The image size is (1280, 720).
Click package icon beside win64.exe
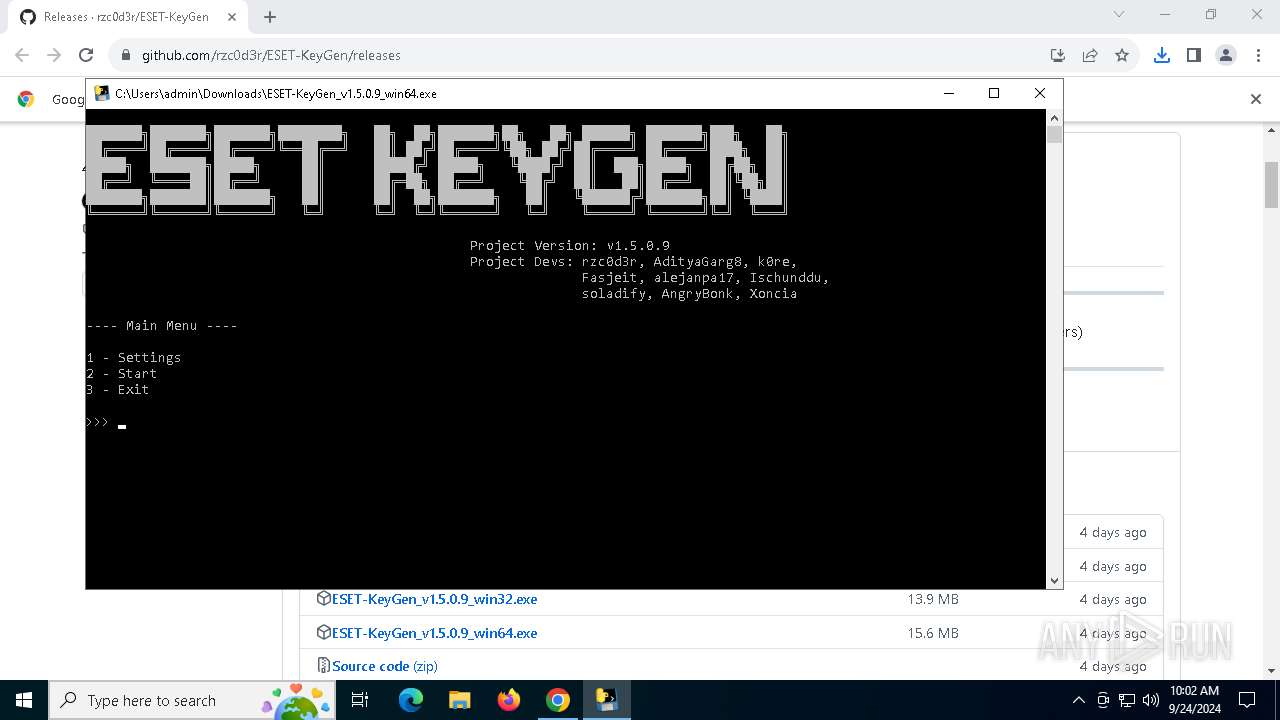pos(324,633)
